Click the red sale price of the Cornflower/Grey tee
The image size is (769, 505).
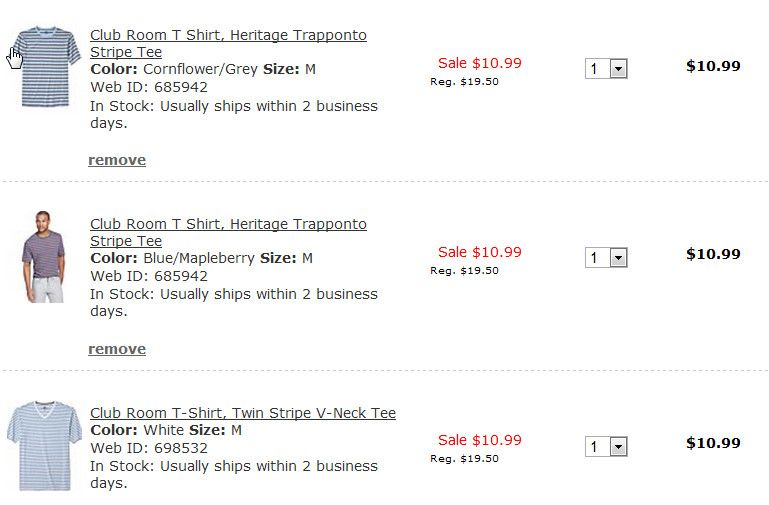click(480, 63)
